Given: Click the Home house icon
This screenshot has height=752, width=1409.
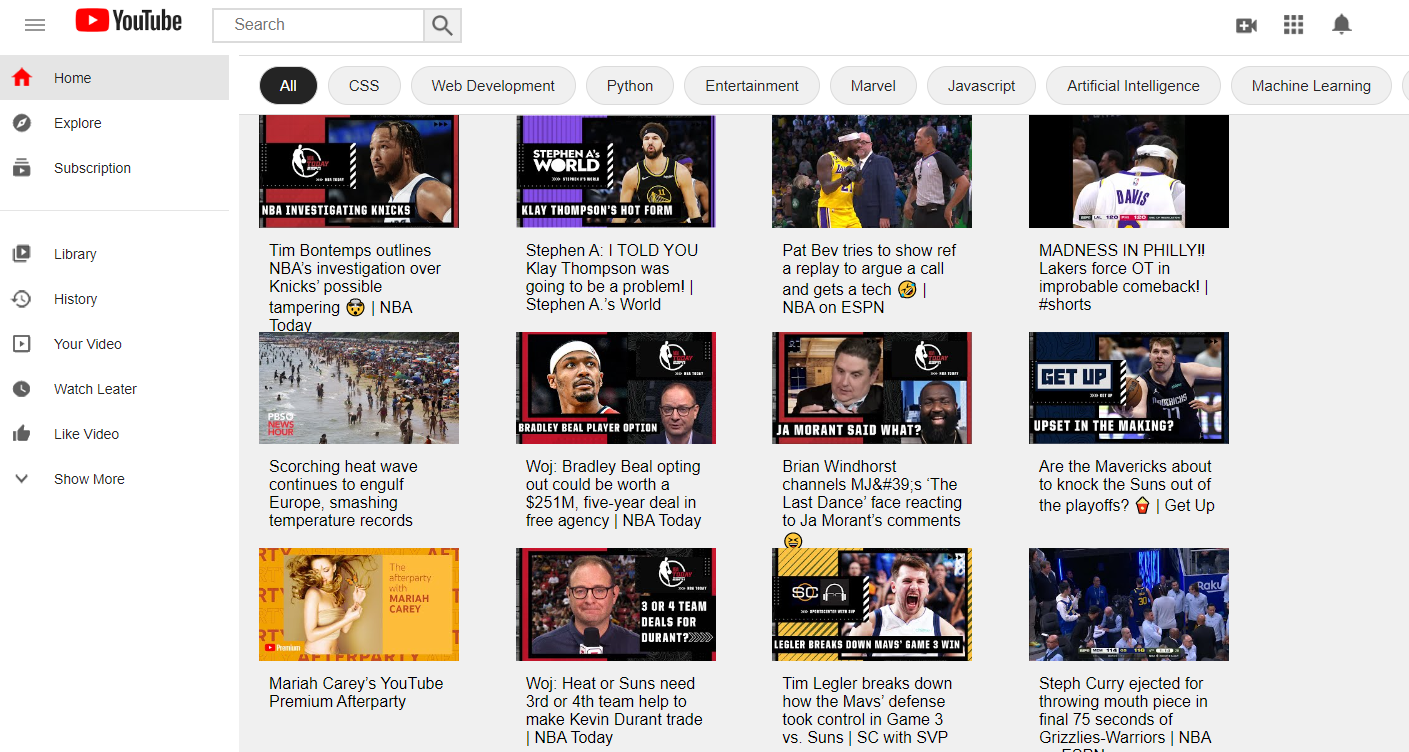Looking at the screenshot, I should (22, 78).
